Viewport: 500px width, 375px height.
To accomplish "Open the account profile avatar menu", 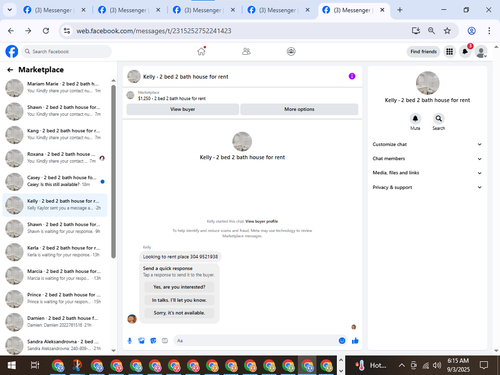I will pos(481,52).
